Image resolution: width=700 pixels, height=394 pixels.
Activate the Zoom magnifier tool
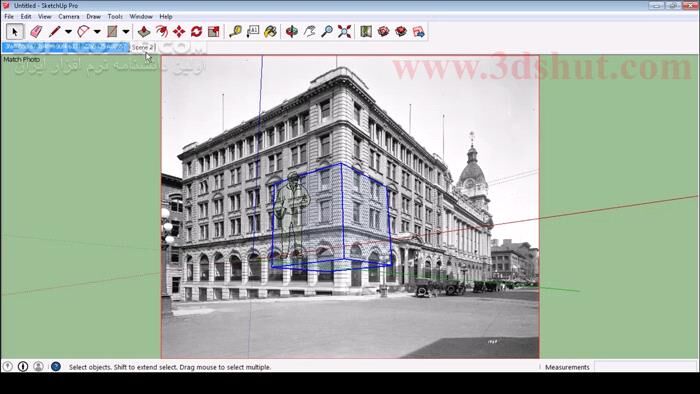tap(327, 32)
